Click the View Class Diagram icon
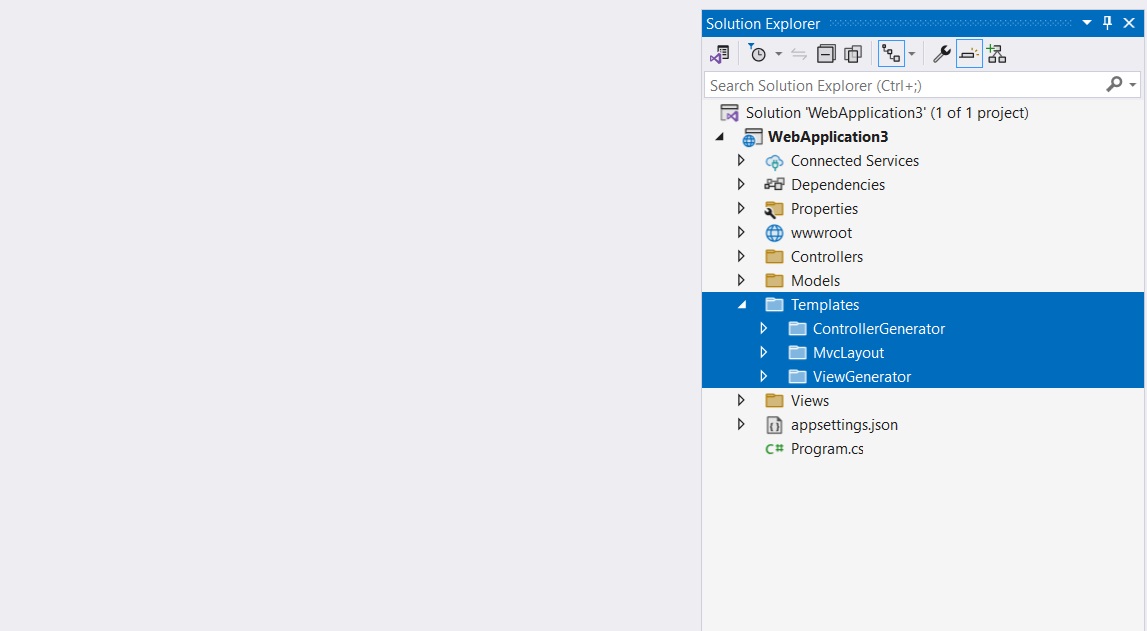The width and height of the screenshot is (1147, 631). [996, 54]
